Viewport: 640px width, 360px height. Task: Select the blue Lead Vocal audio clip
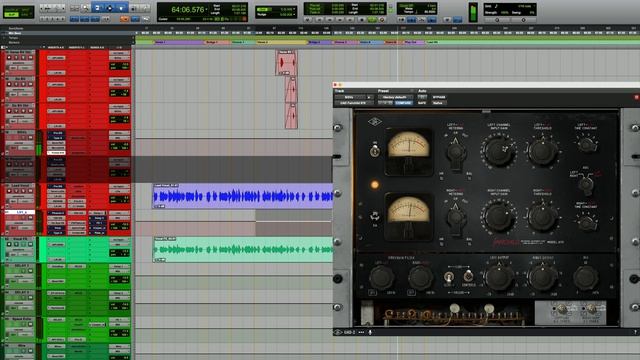tap(243, 196)
